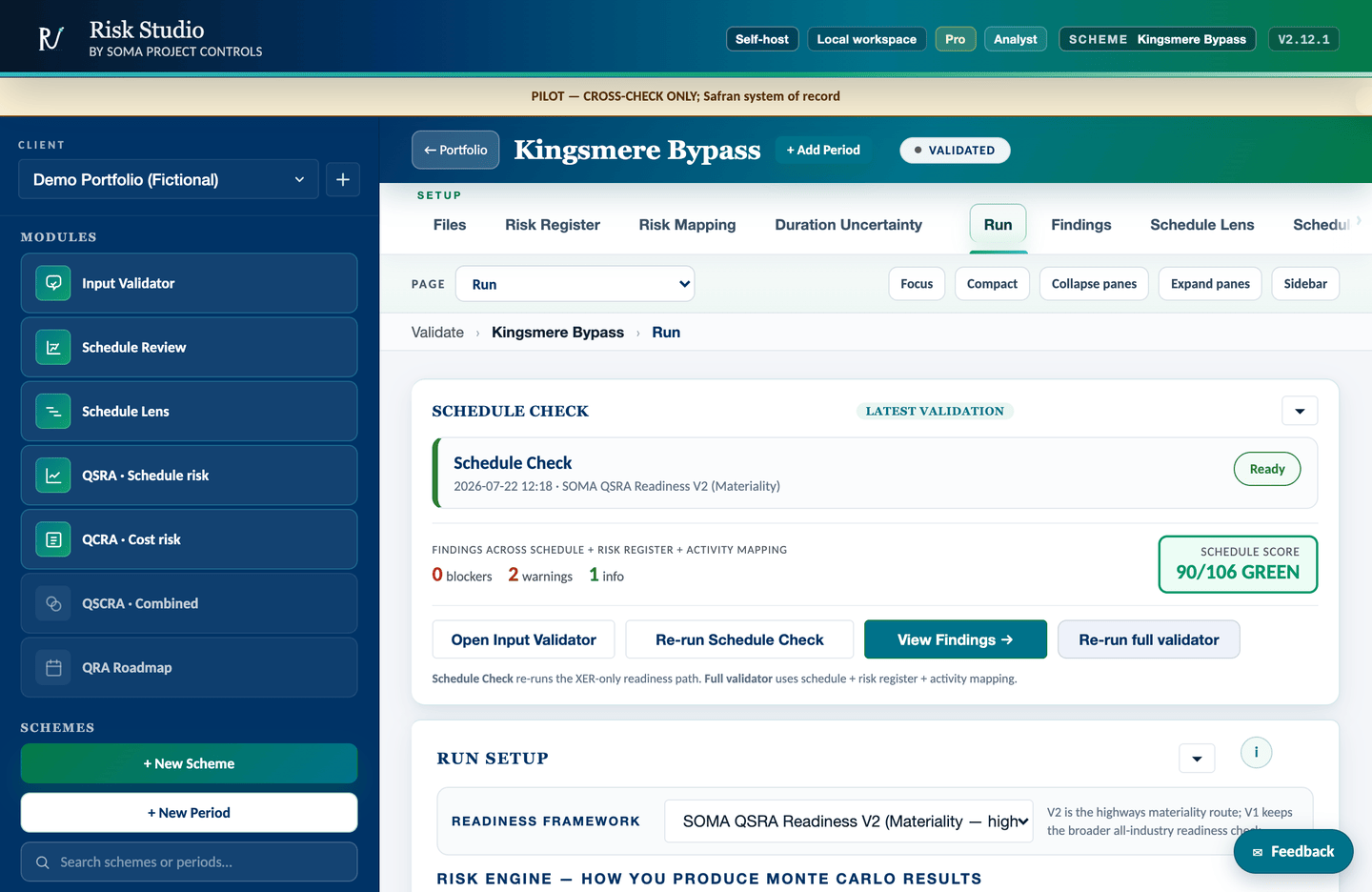The height and width of the screenshot is (892, 1372).
Task: Click Re-run full validator
Action: pos(1148,639)
